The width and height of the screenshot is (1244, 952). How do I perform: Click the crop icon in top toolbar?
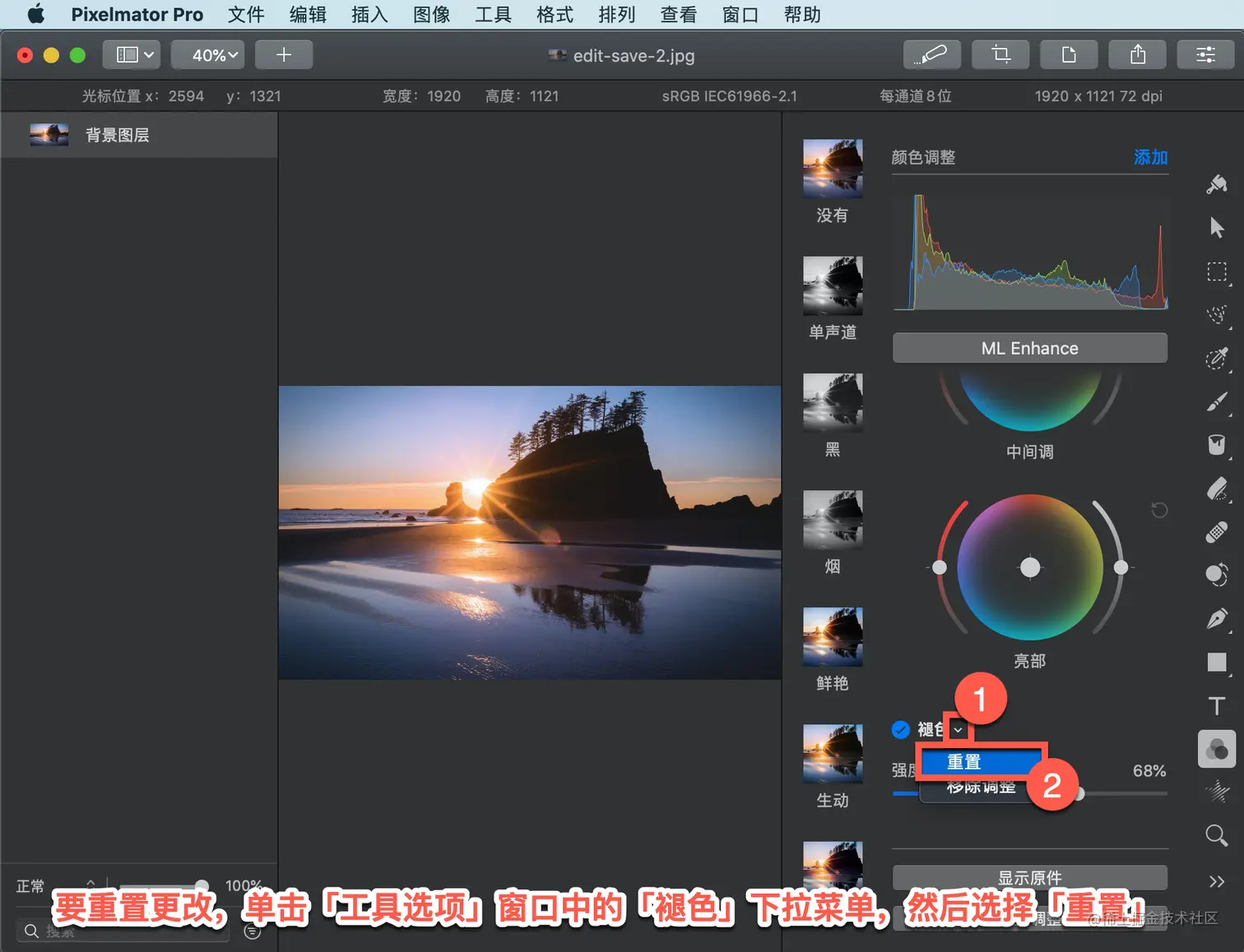[1001, 55]
